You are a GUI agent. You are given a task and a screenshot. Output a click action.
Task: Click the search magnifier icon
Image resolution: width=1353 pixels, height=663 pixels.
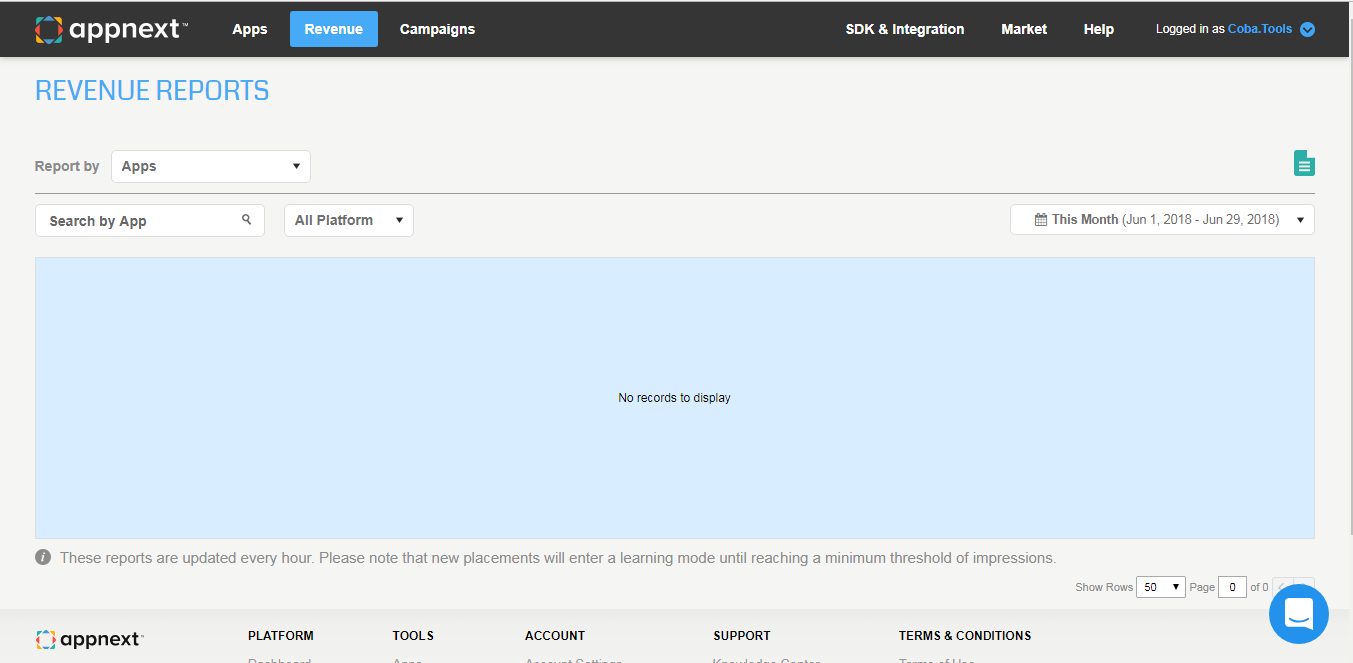coord(247,219)
